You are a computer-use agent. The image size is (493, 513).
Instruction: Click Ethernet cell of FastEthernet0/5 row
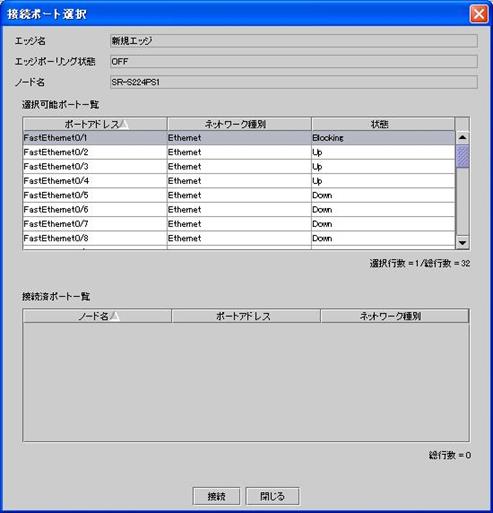(239, 195)
